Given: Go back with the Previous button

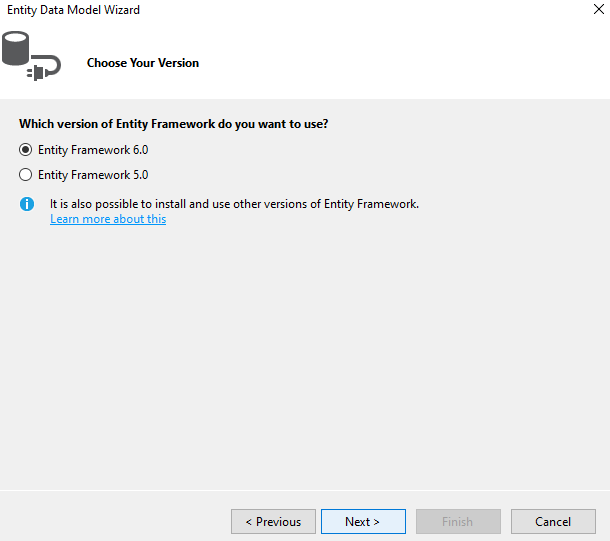Looking at the screenshot, I should [x=273, y=522].
